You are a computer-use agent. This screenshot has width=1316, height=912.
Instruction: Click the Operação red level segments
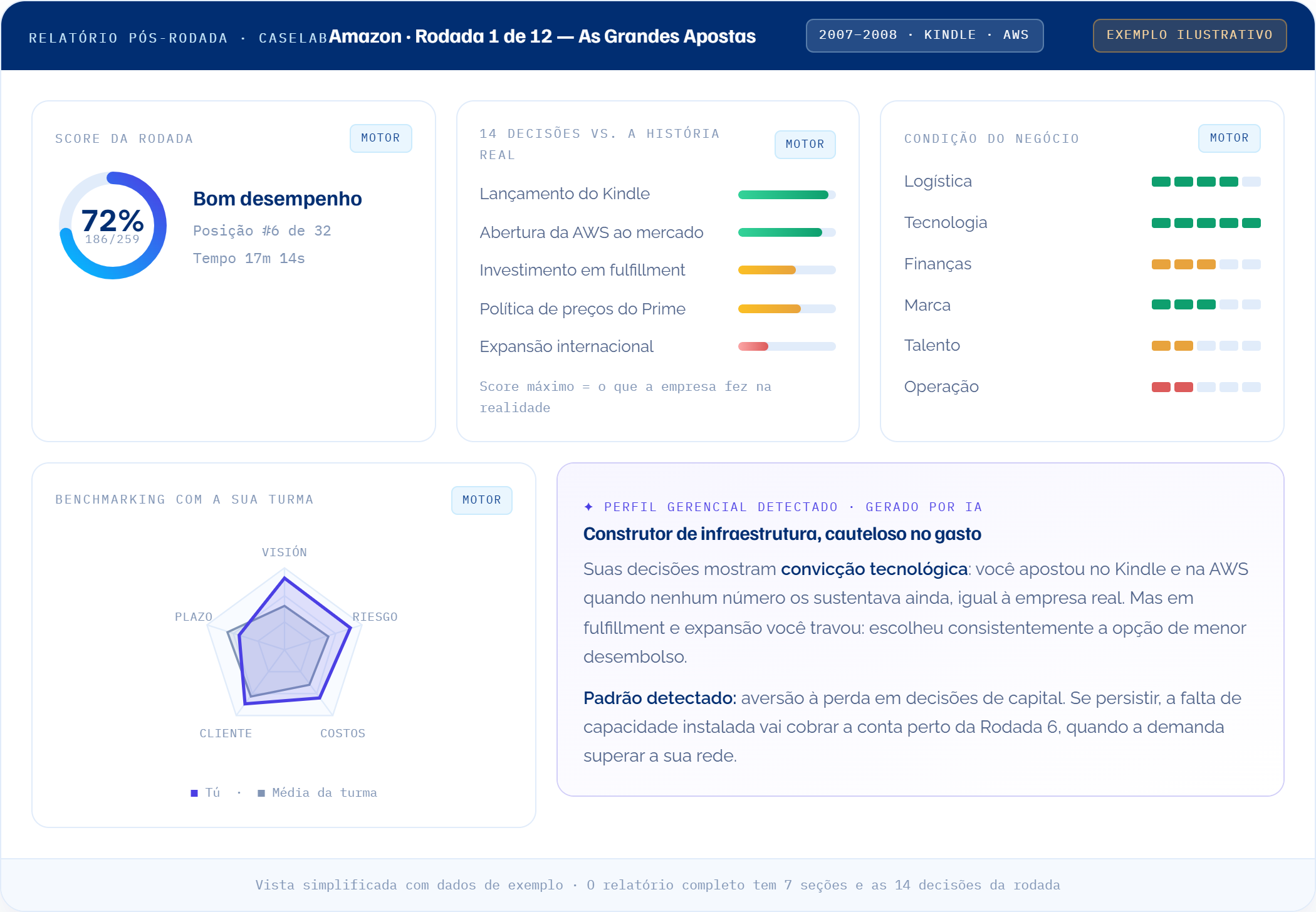tap(1206, 387)
